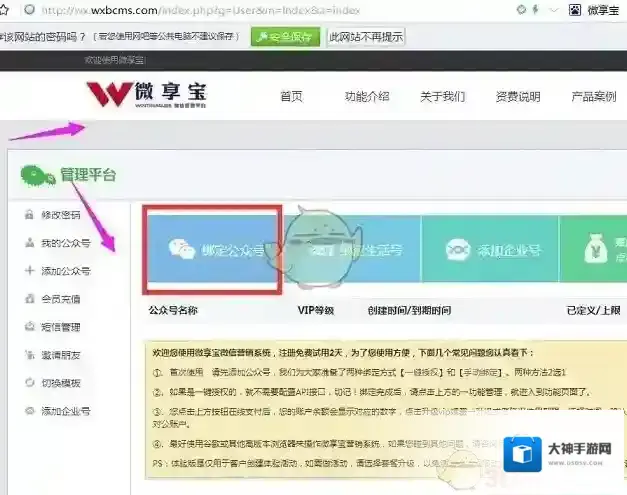
Task: Open 资费说明 navigation item
Action: [518, 96]
